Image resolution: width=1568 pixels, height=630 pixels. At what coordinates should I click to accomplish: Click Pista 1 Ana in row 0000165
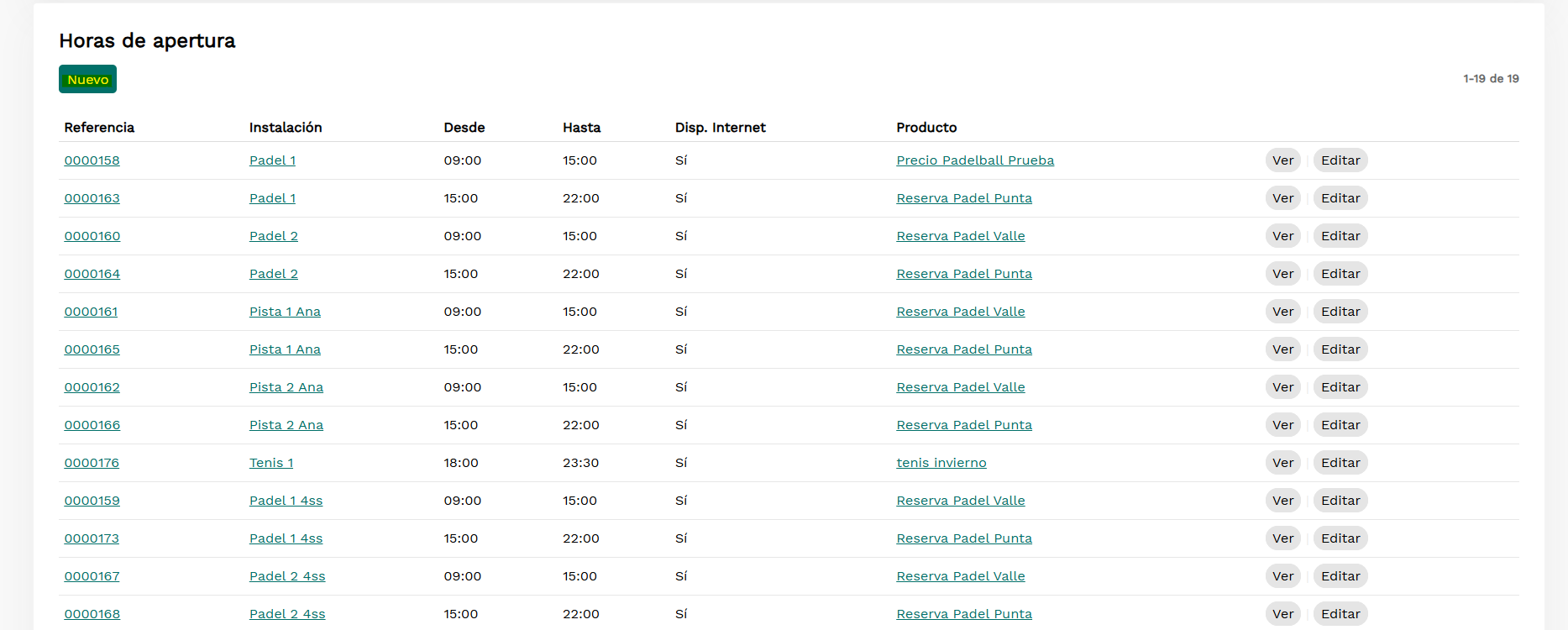tap(285, 349)
